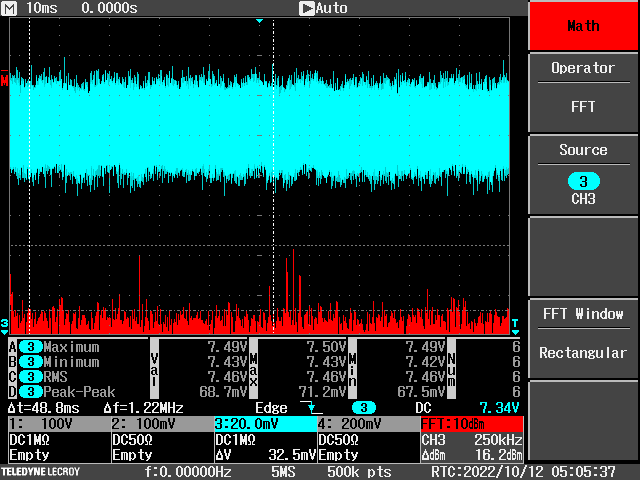Viewport: 640px width, 480px height.
Task: Open the Math menu header
Action: point(583,26)
